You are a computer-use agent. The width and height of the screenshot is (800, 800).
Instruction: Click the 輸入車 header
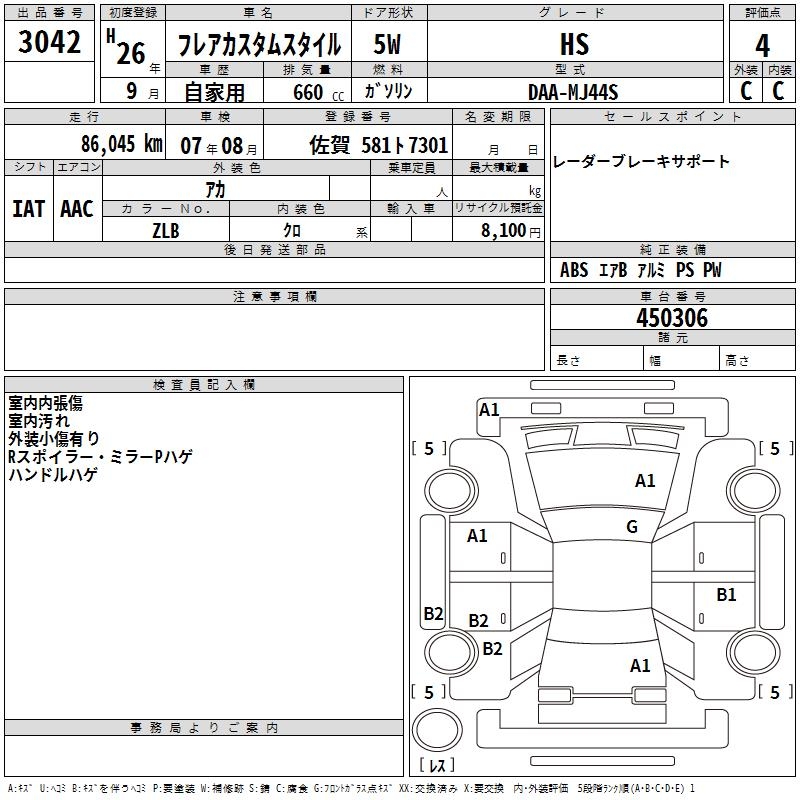pos(411,208)
